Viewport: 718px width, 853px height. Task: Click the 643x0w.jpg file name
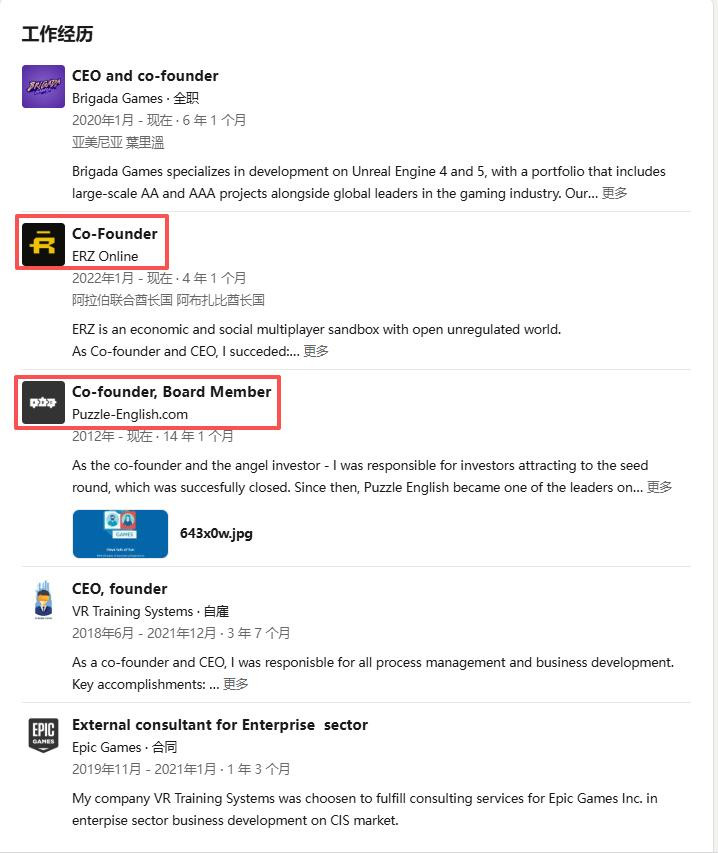(216, 533)
